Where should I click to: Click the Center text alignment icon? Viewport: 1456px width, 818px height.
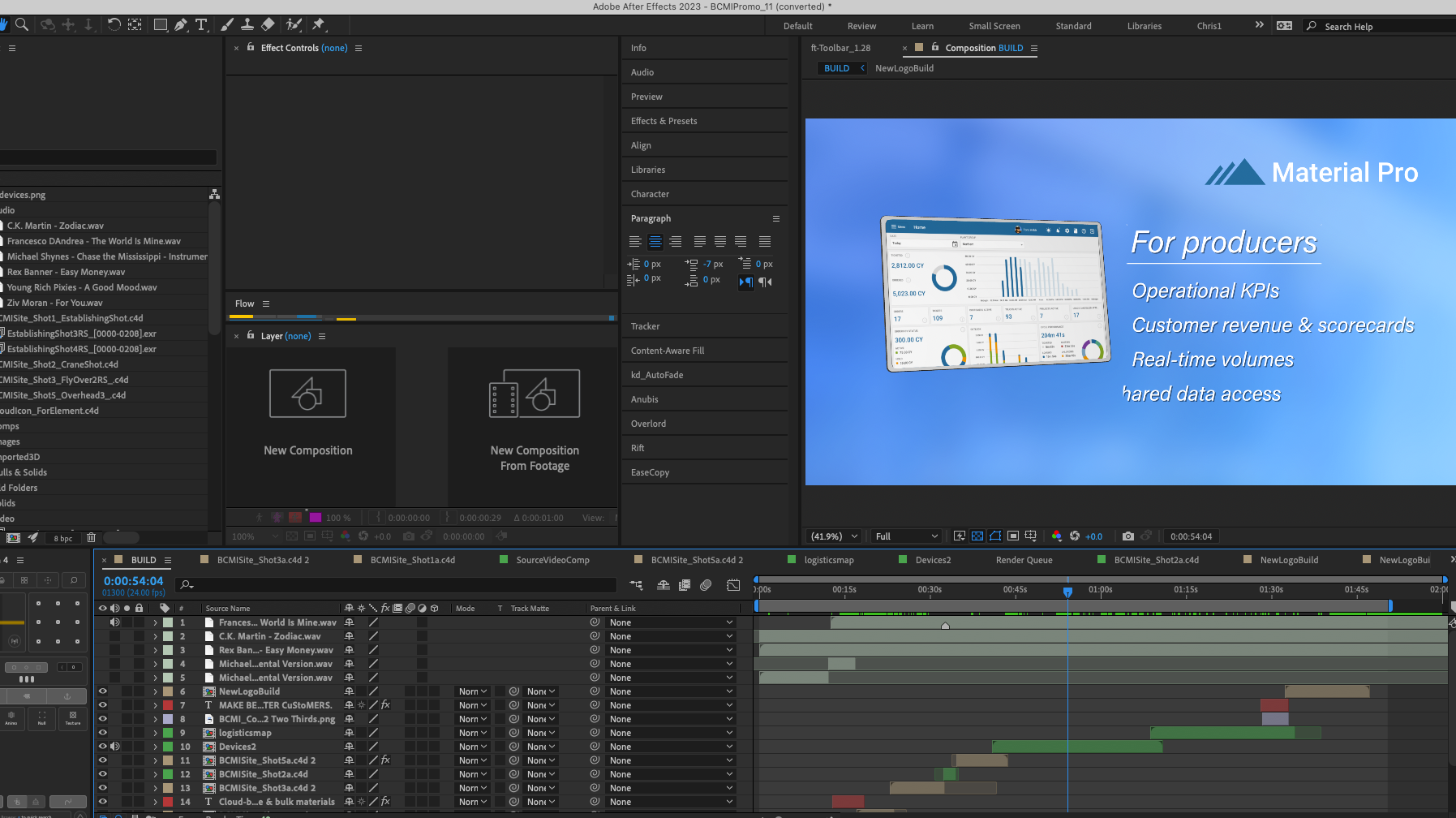[x=655, y=242]
